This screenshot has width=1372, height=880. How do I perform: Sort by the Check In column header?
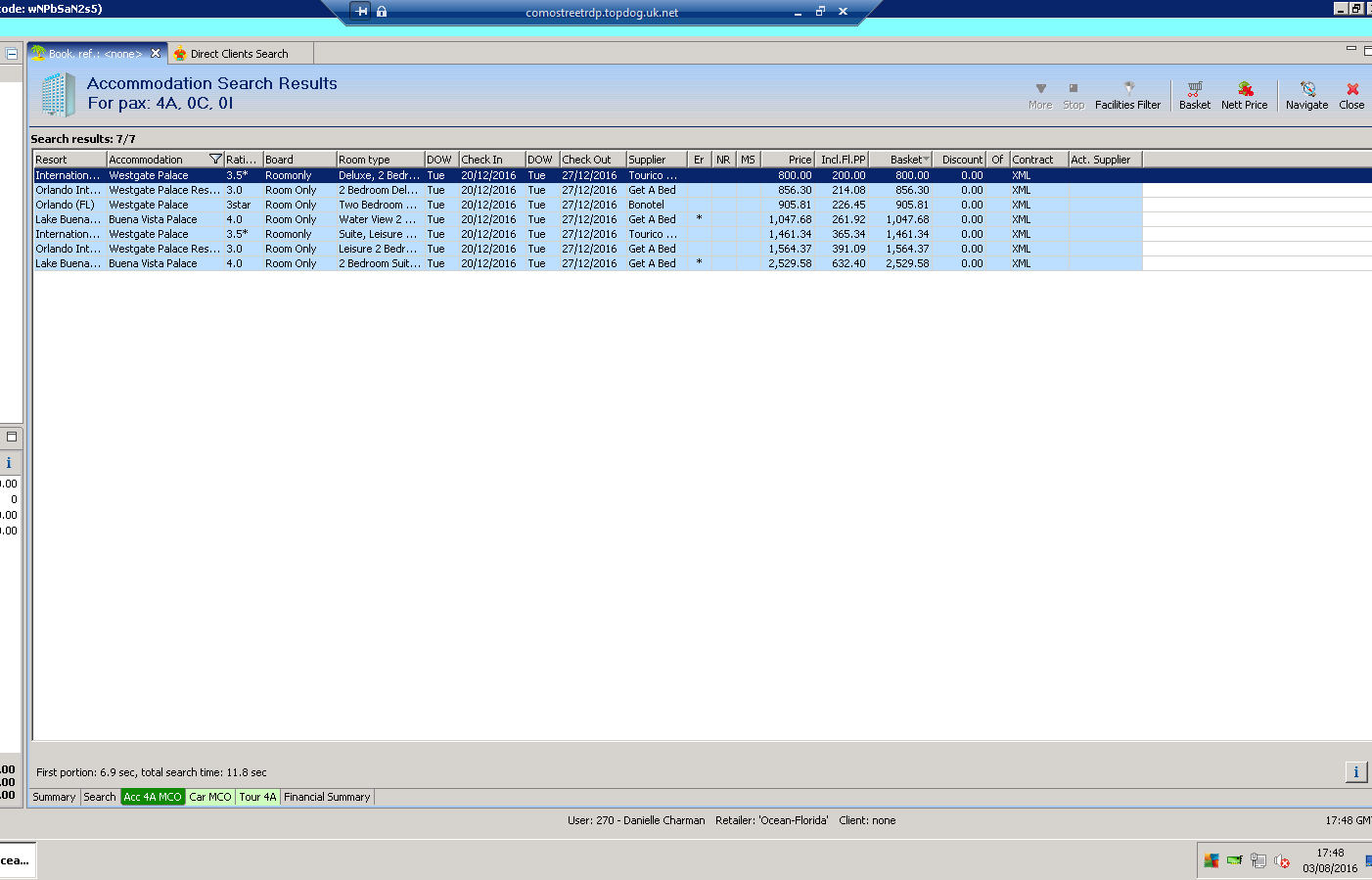[492, 160]
